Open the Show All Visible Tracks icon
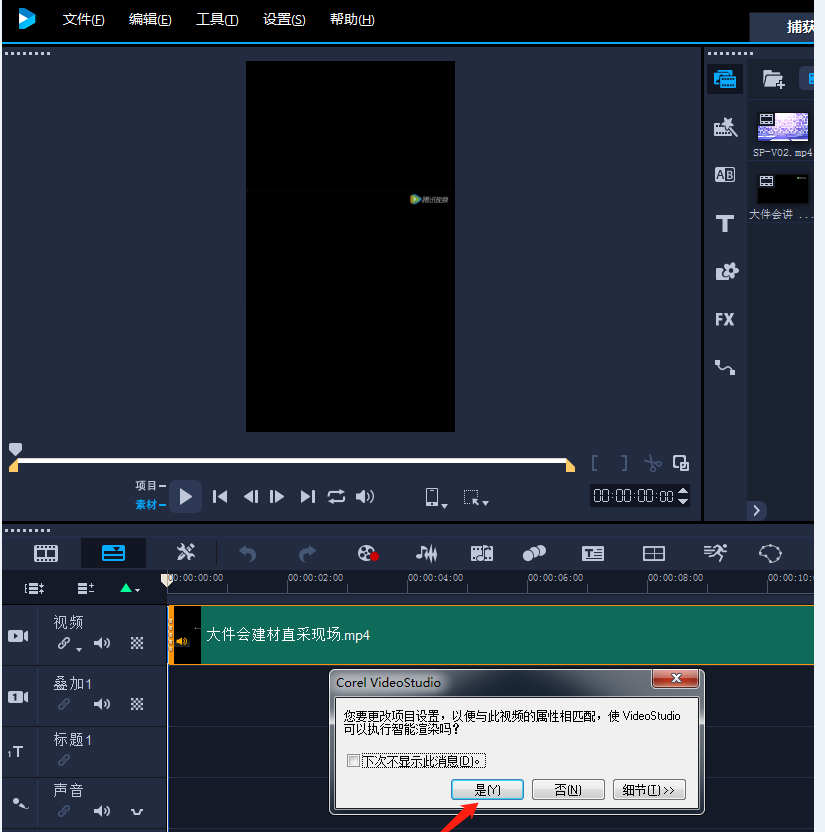The image size is (825, 832). click(x=34, y=588)
